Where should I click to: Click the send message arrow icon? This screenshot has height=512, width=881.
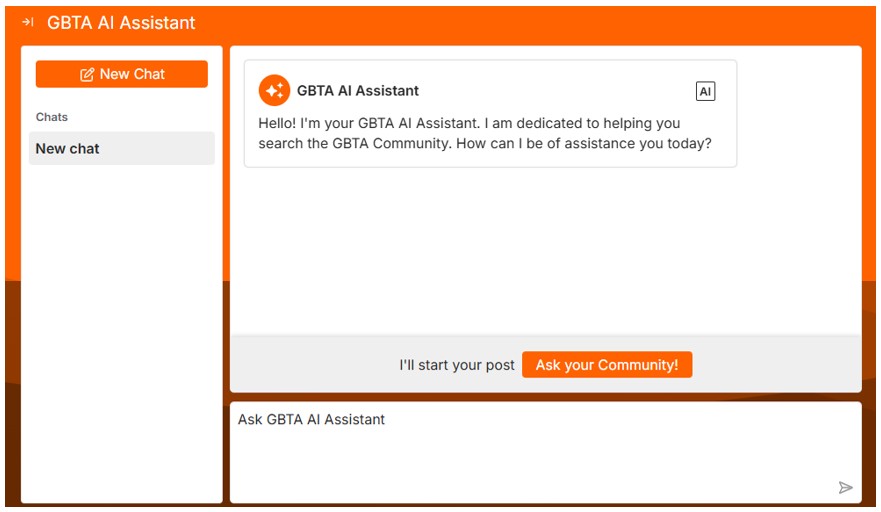pyautogui.click(x=846, y=488)
